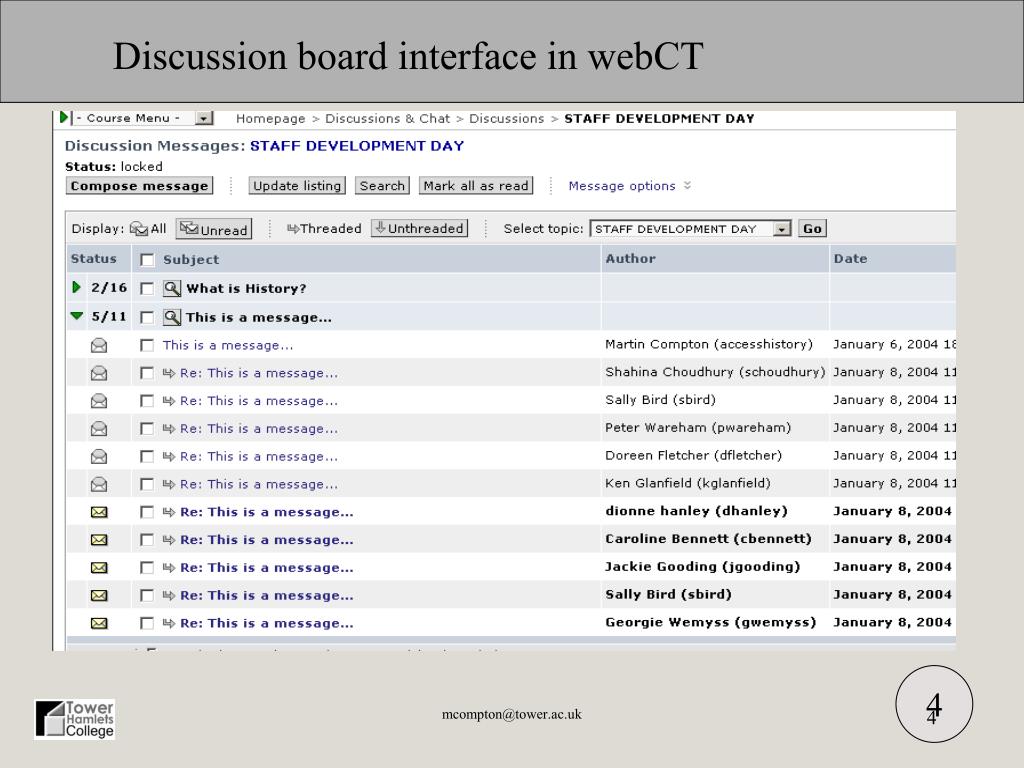Open Martin Compton's This is a message link
Image resolution: width=1024 pixels, height=768 pixels.
click(228, 345)
